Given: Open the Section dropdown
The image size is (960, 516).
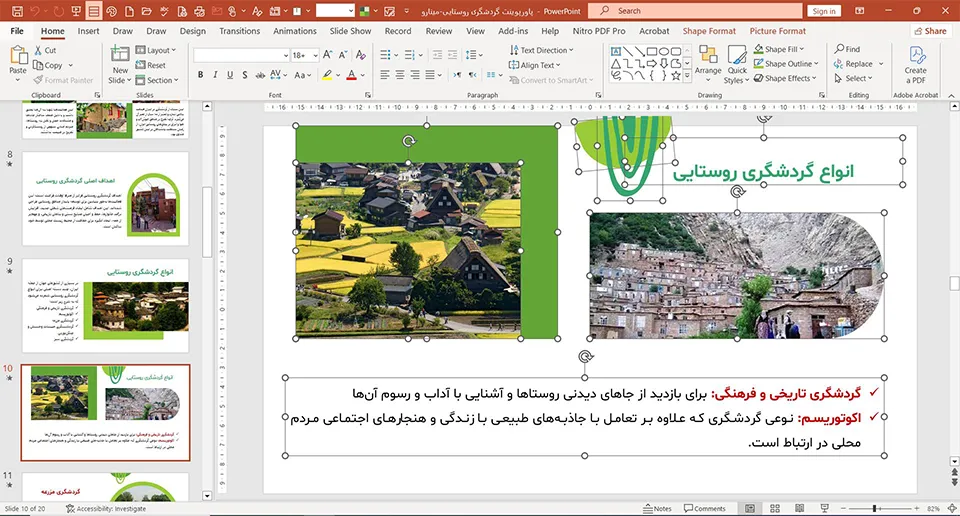Looking at the screenshot, I should pos(157,80).
